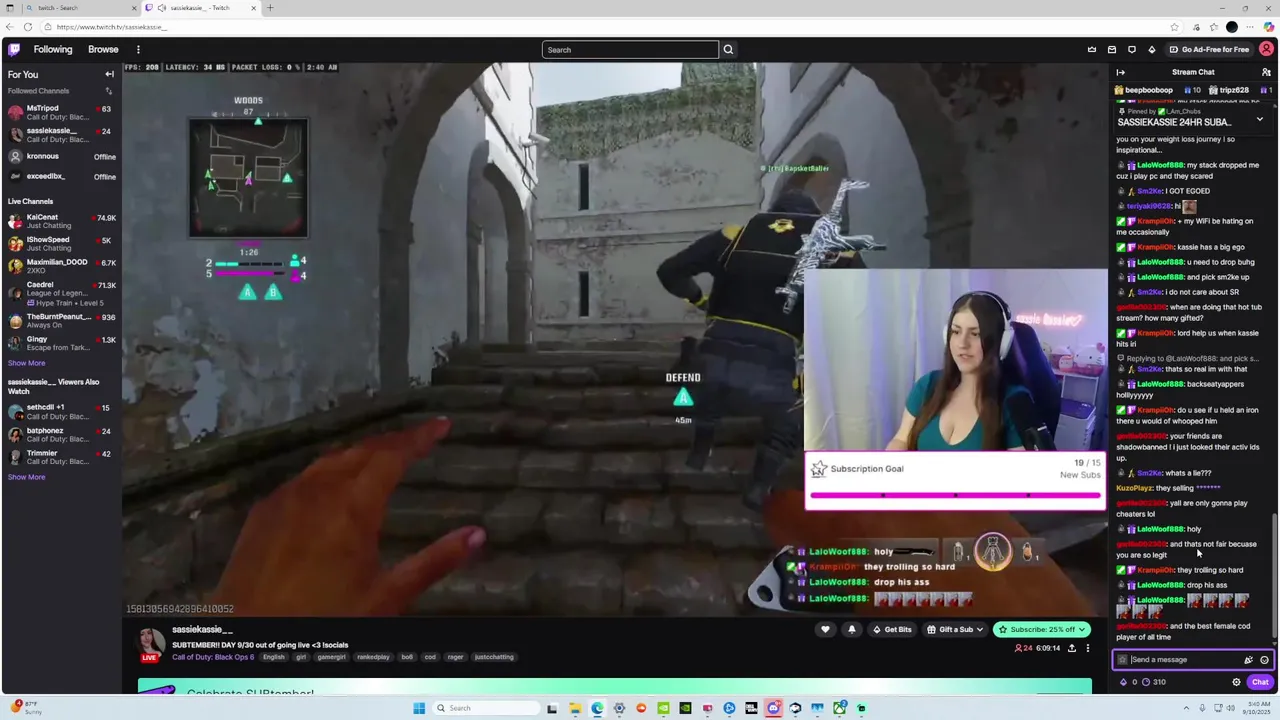Open the chat emote picker smiley
The height and width of the screenshot is (720, 1280).
pyautogui.click(x=1264, y=660)
